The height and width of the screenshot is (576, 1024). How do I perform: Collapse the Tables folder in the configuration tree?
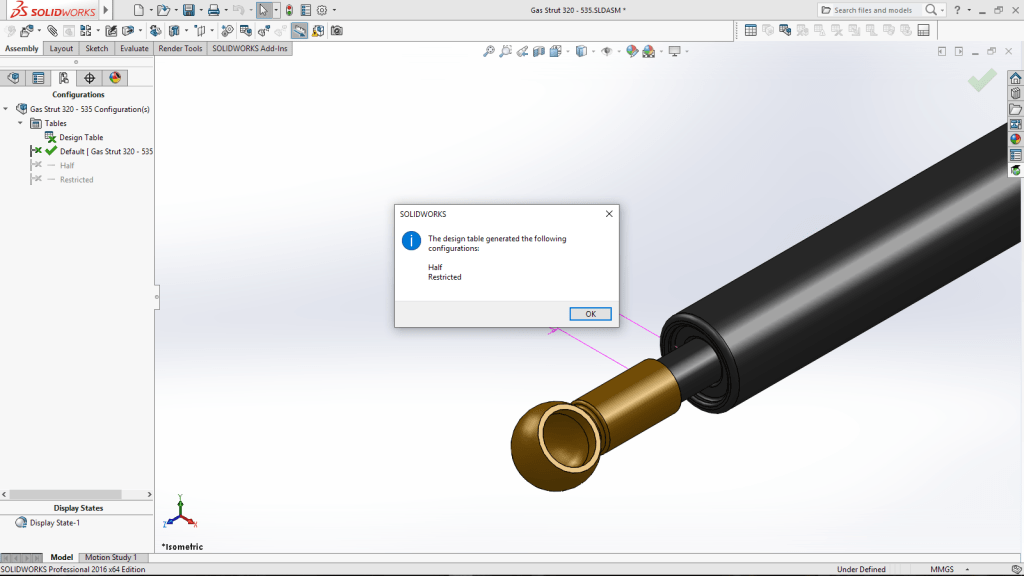pyautogui.click(x=20, y=123)
